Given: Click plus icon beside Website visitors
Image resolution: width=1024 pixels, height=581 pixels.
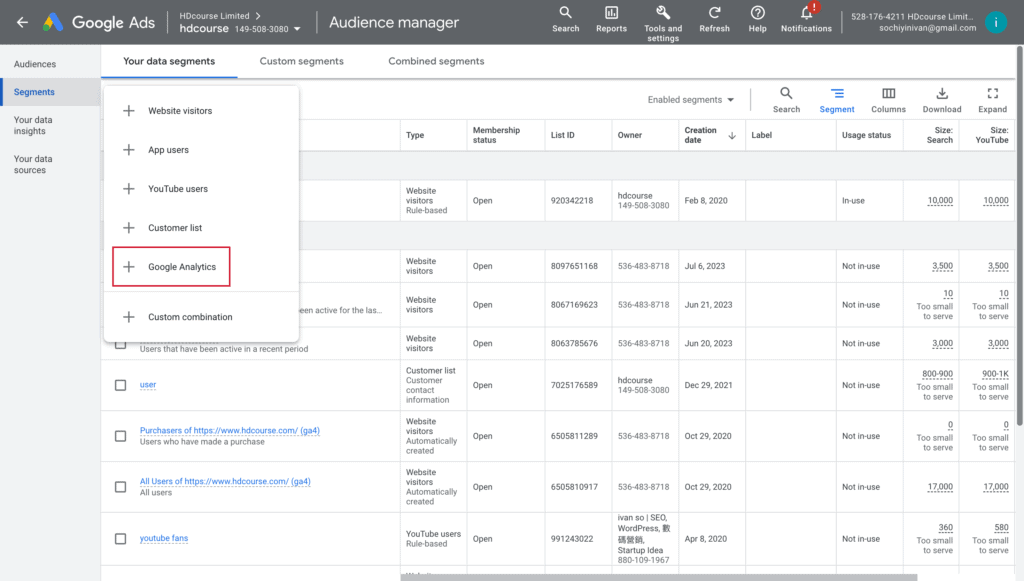Looking at the screenshot, I should 129,111.
